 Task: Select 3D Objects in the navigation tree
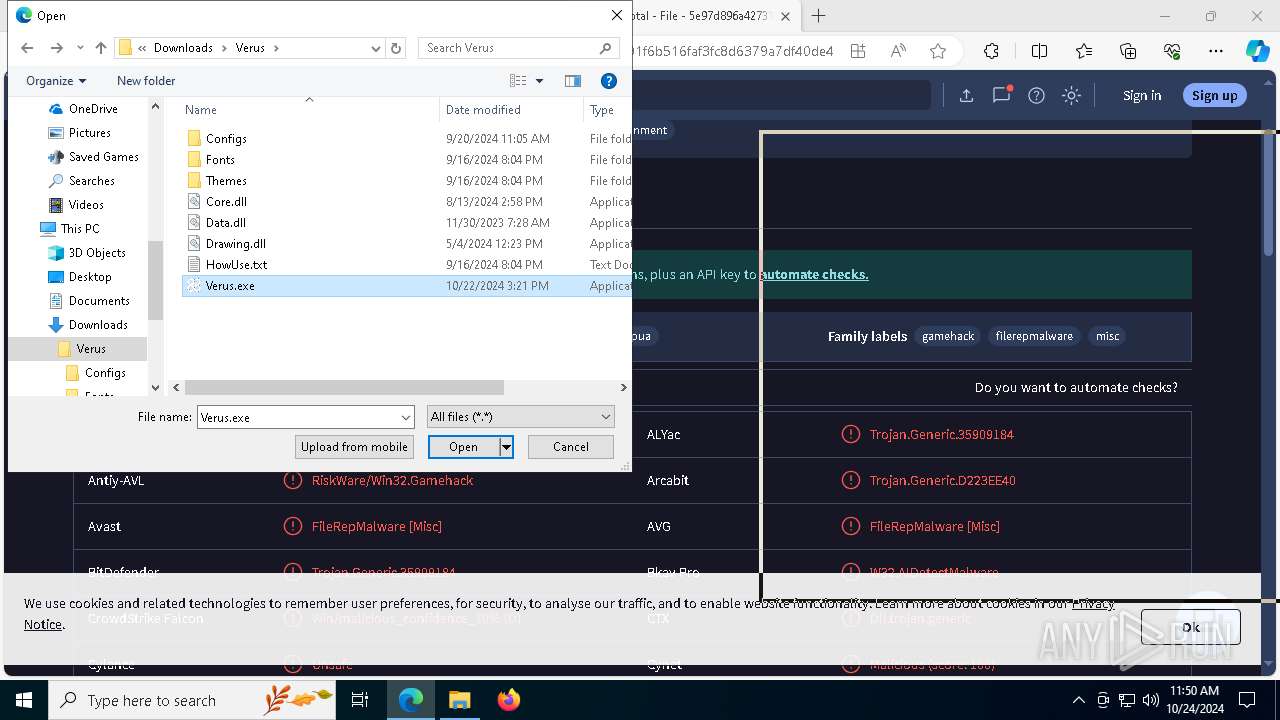click(x=97, y=253)
